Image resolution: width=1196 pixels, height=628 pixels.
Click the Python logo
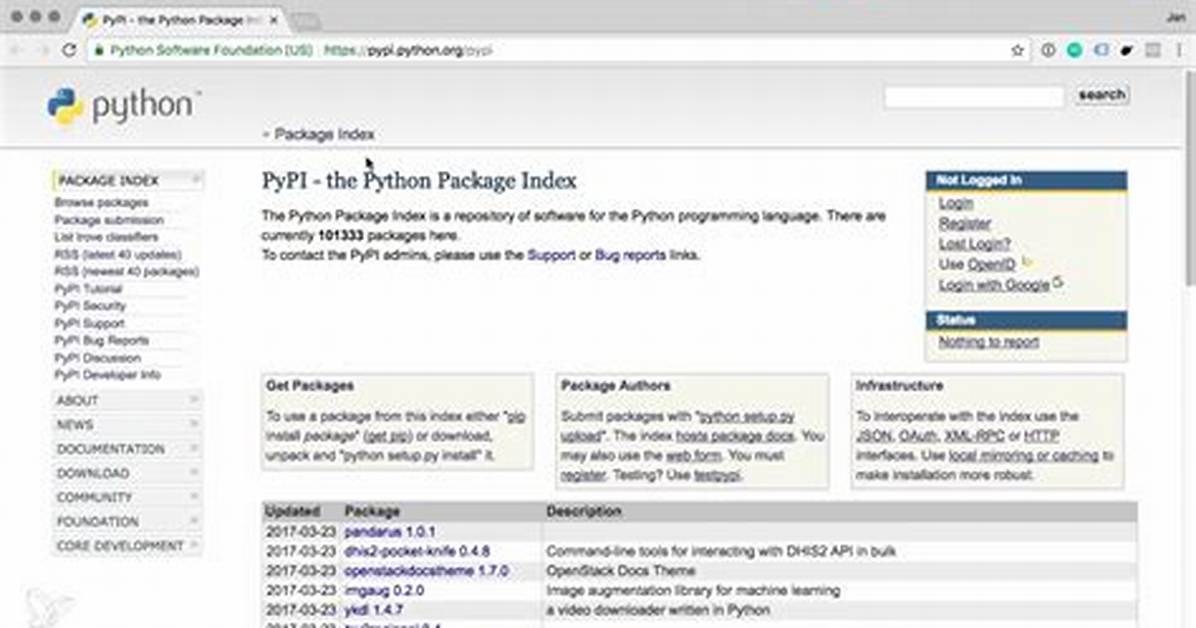pos(124,106)
